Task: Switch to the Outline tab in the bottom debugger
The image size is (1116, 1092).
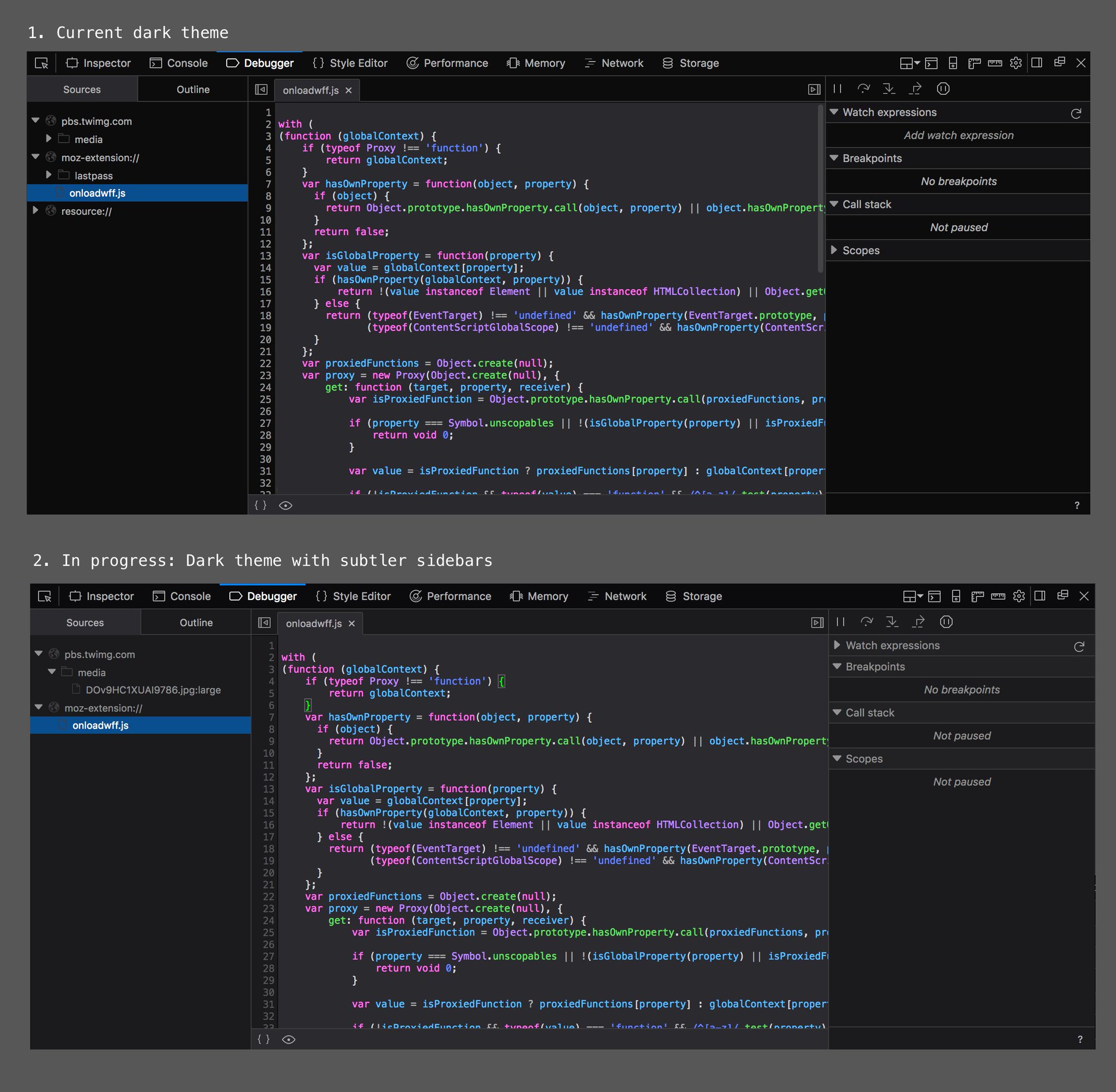Action: tap(196, 623)
